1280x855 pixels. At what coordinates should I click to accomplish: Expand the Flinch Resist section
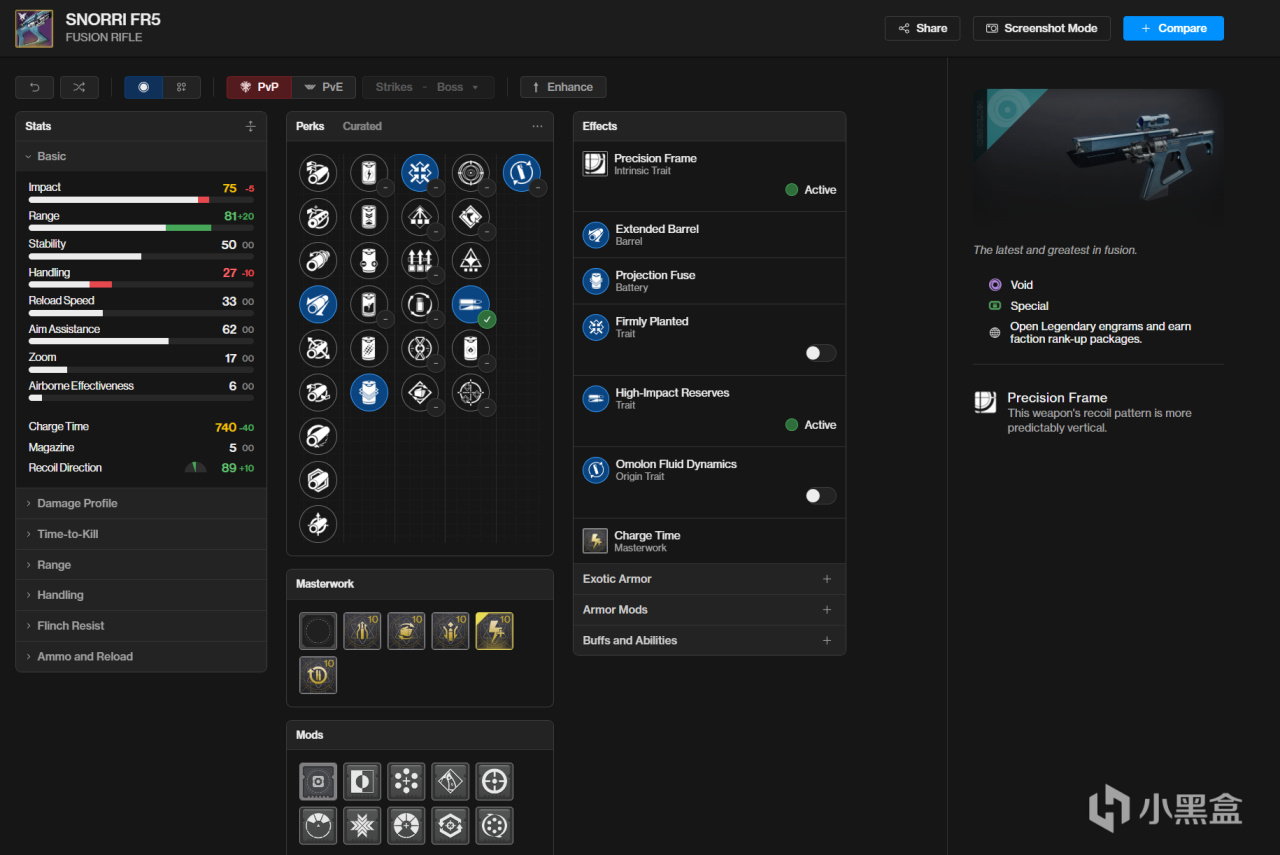click(141, 626)
